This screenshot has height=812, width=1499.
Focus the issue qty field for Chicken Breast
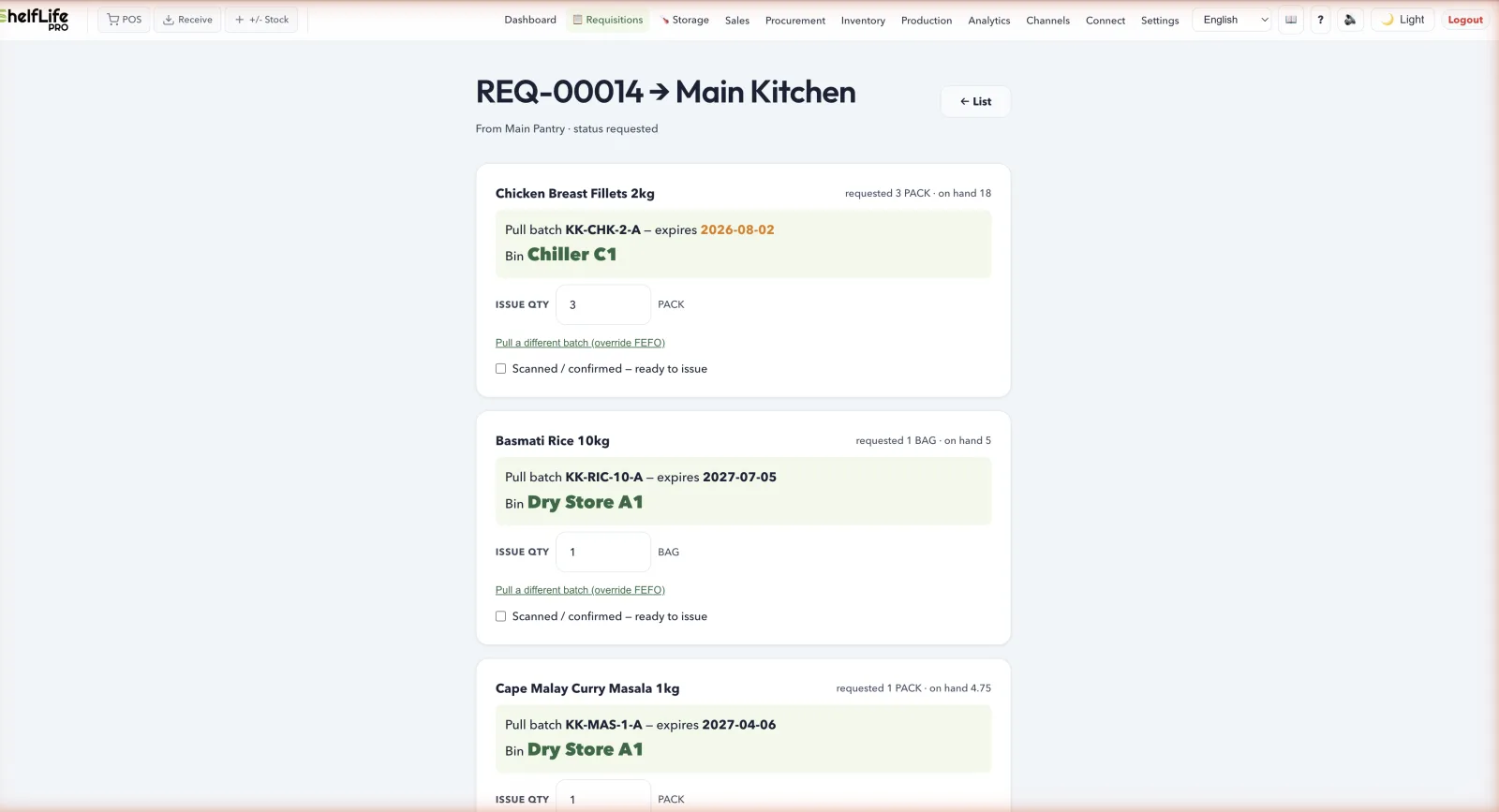pos(603,304)
